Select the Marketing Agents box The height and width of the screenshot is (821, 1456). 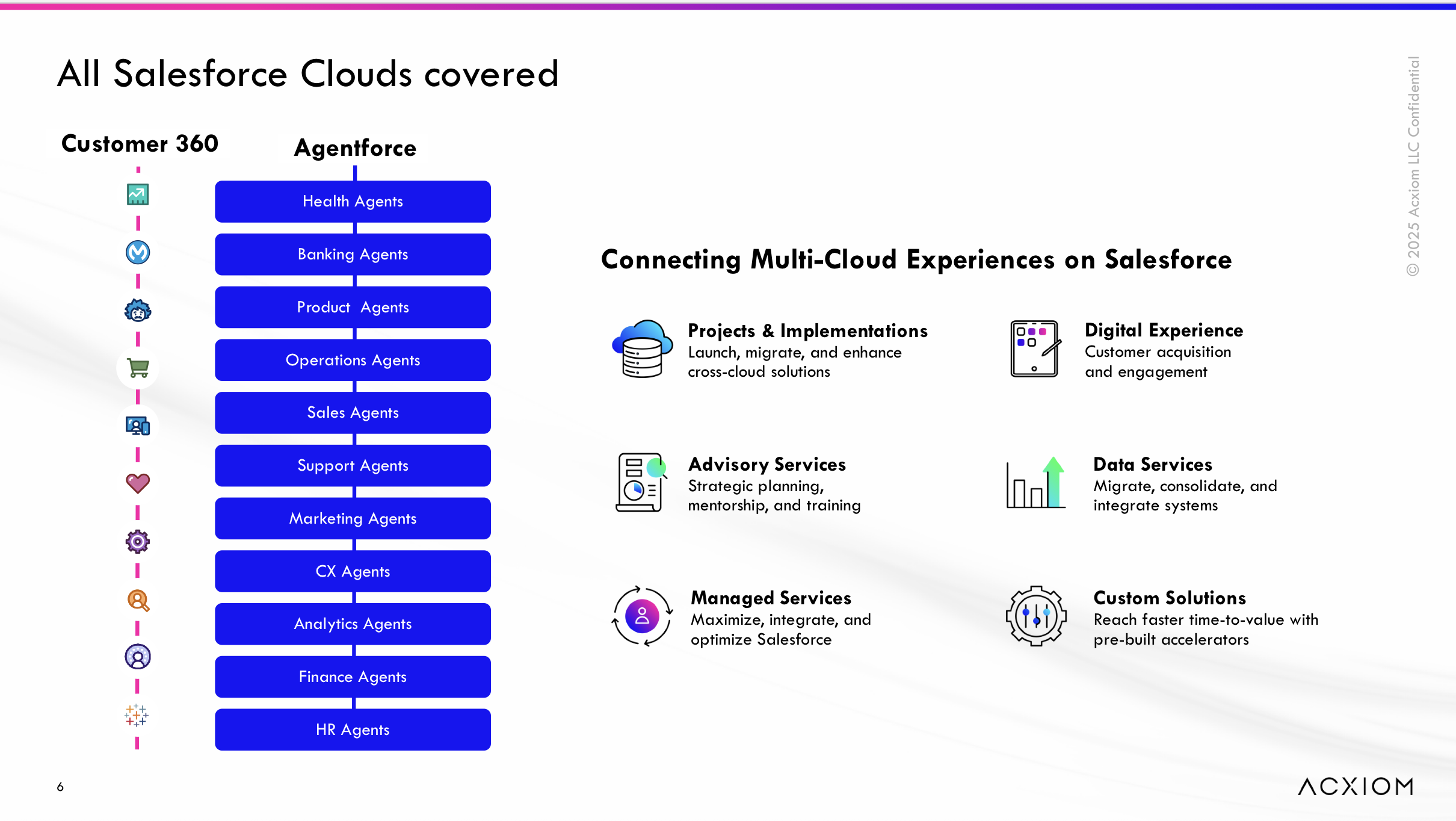(353, 518)
